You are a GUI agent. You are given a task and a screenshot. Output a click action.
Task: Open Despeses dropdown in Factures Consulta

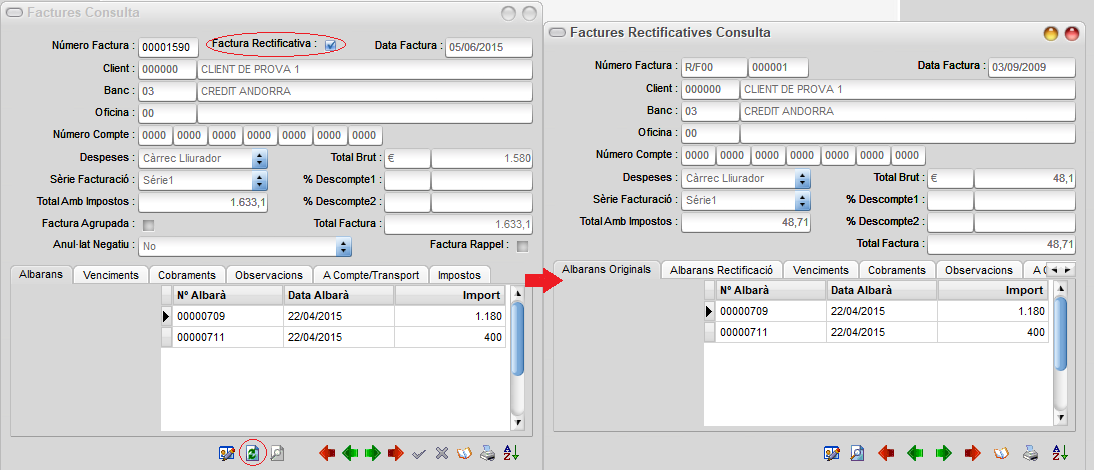pos(260,158)
